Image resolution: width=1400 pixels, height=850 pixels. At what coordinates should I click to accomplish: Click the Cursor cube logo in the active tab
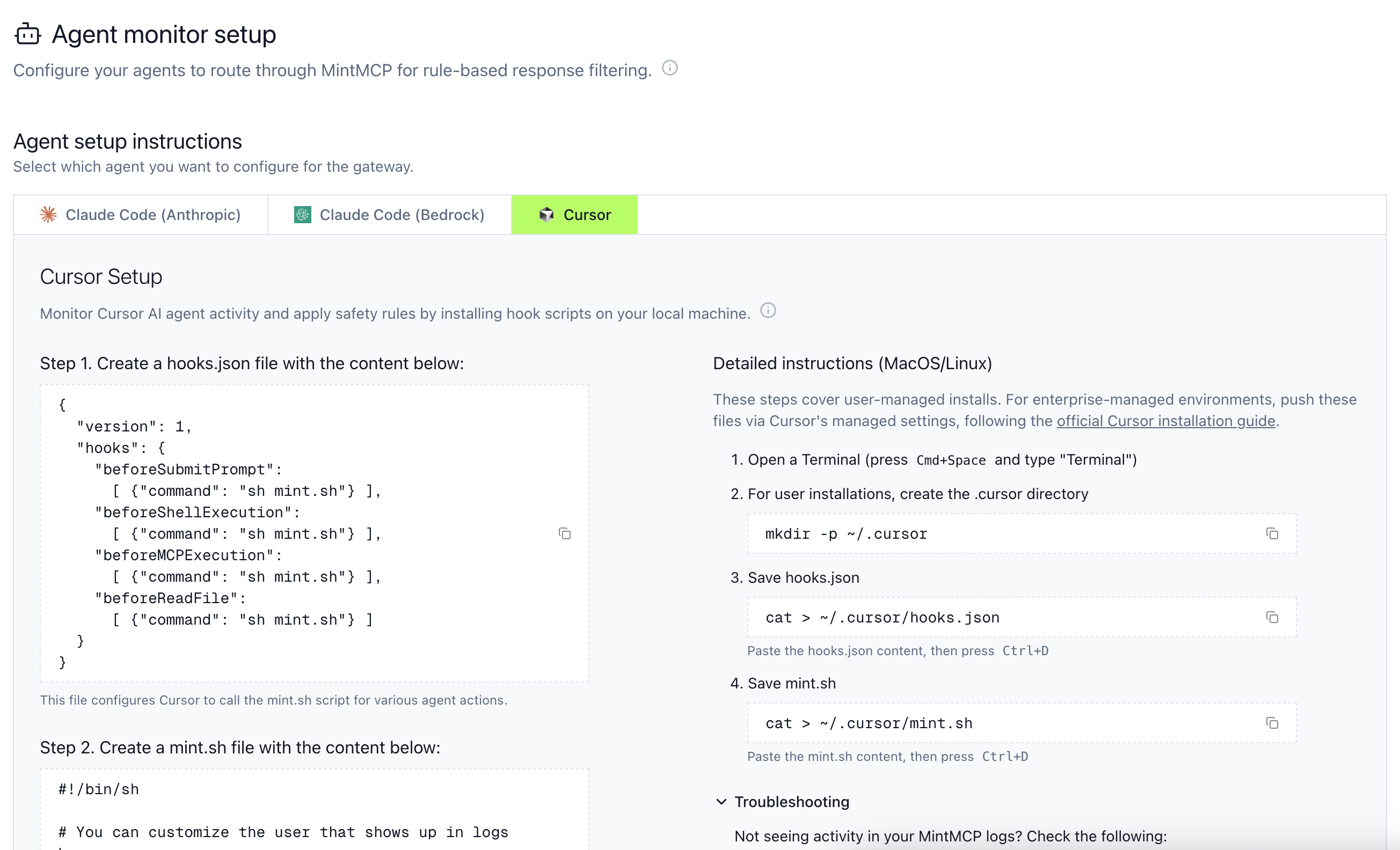[545, 215]
